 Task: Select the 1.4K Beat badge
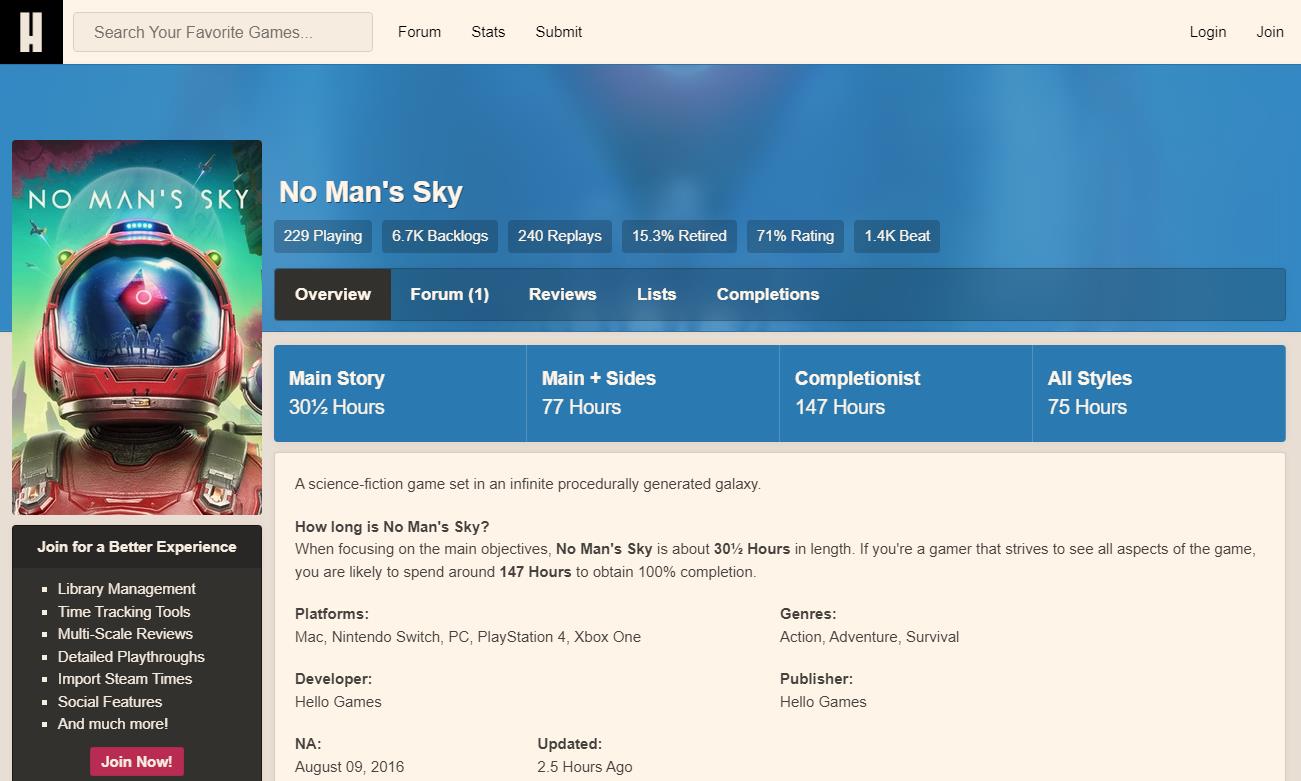click(897, 236)
